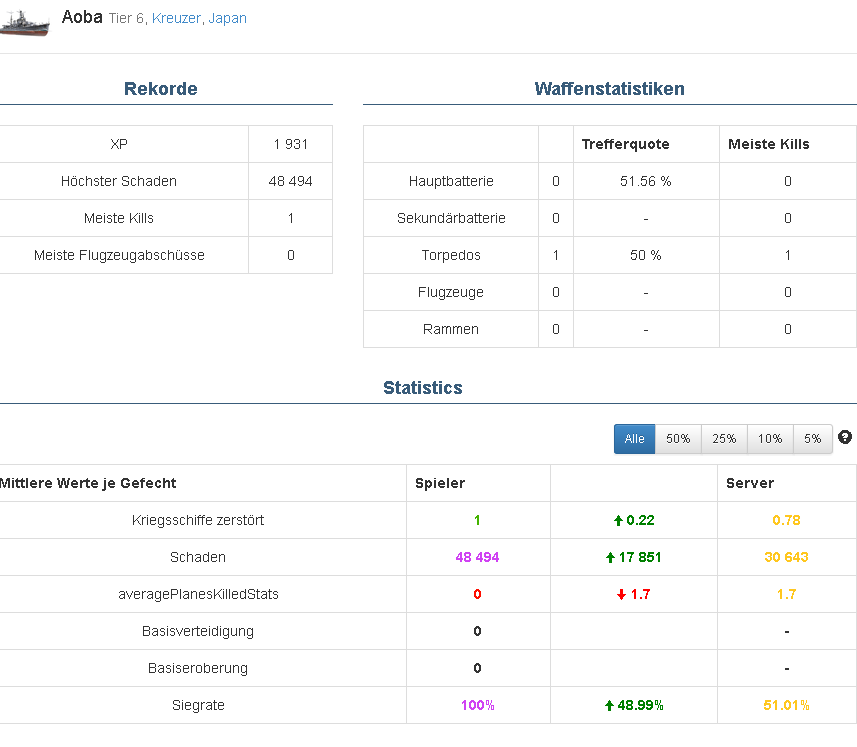Click the Meiste Kills column header

tap(769, 144)
